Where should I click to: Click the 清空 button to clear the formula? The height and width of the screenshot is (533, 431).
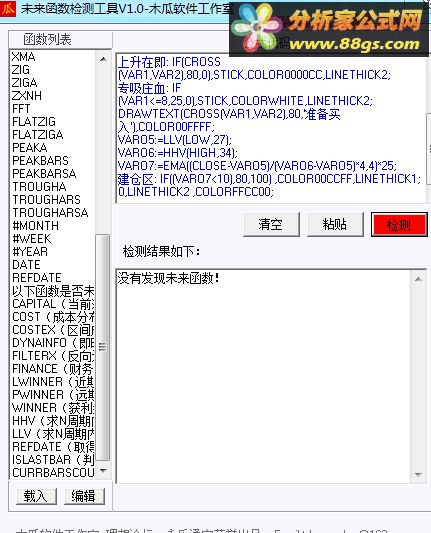pyautogui.click(x=271, y=224)
